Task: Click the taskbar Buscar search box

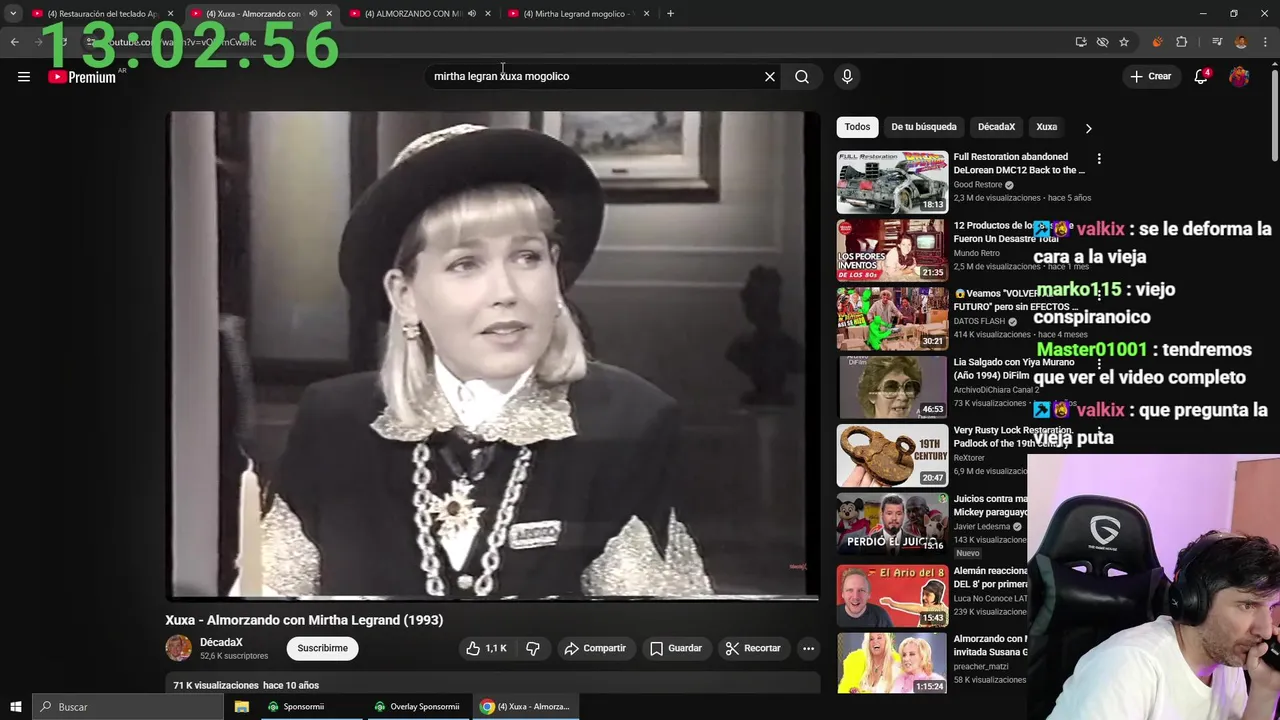Action: click(128, 707)
